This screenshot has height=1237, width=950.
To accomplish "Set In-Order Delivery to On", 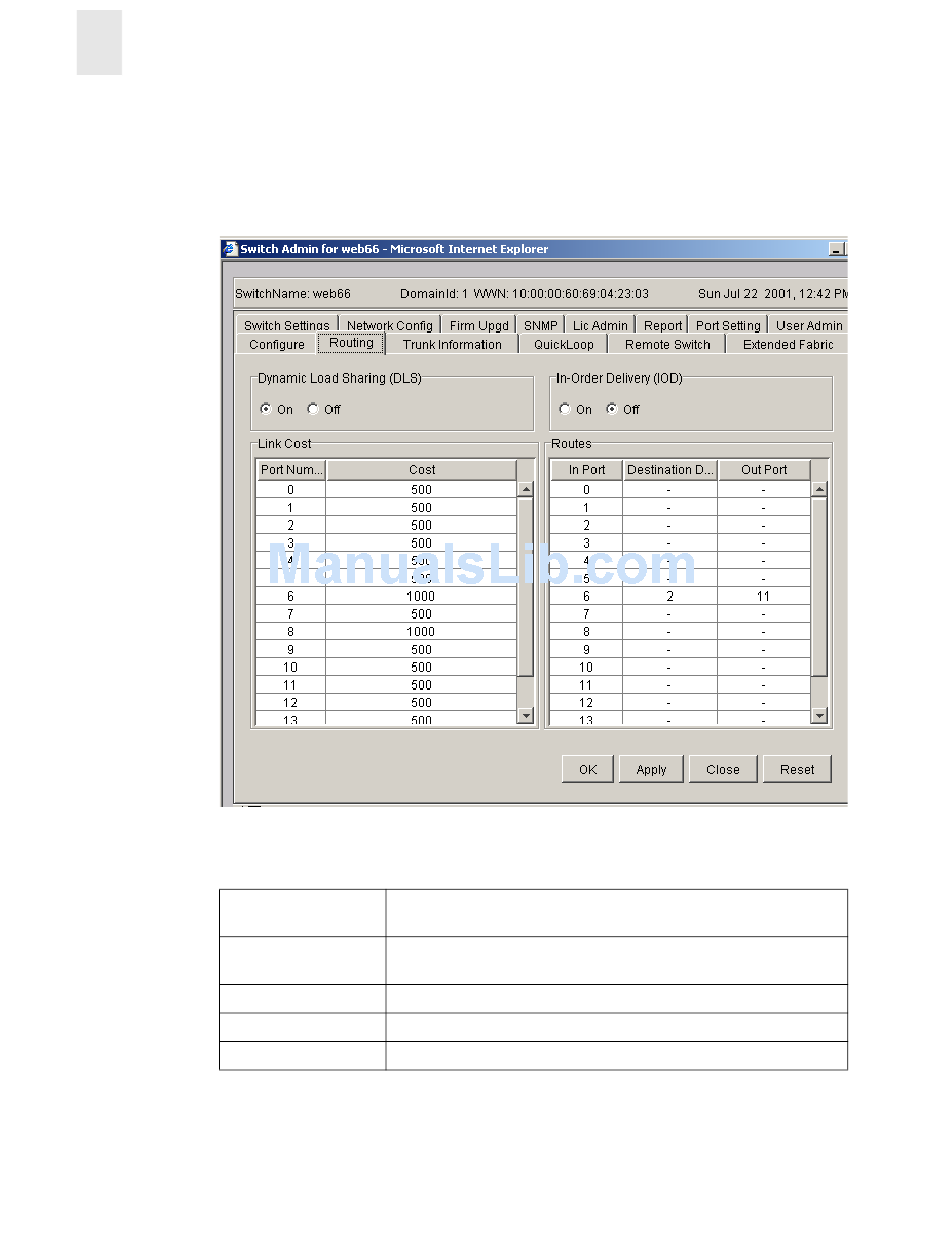I will 565,409.
